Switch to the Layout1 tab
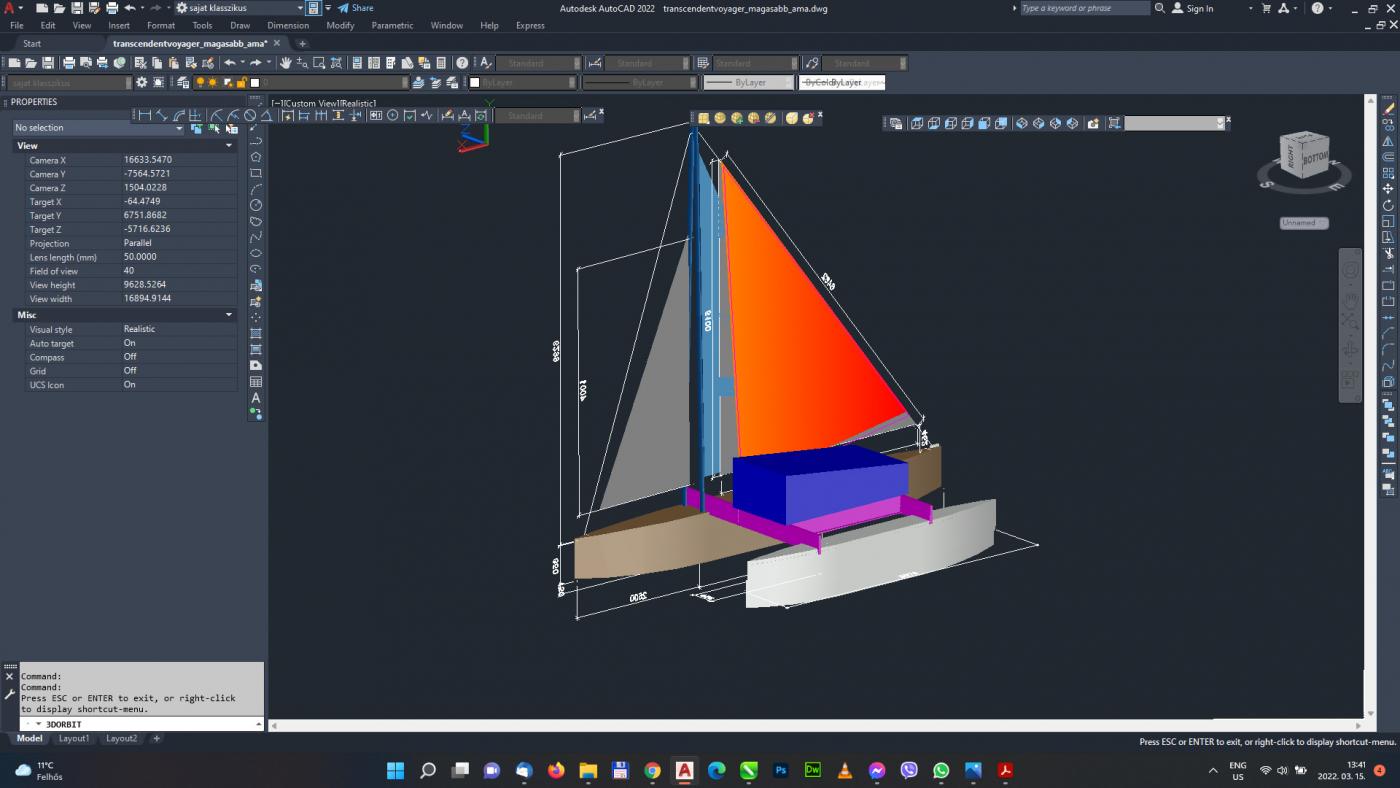The image size is (1400, 788). [x=73, y=739]
